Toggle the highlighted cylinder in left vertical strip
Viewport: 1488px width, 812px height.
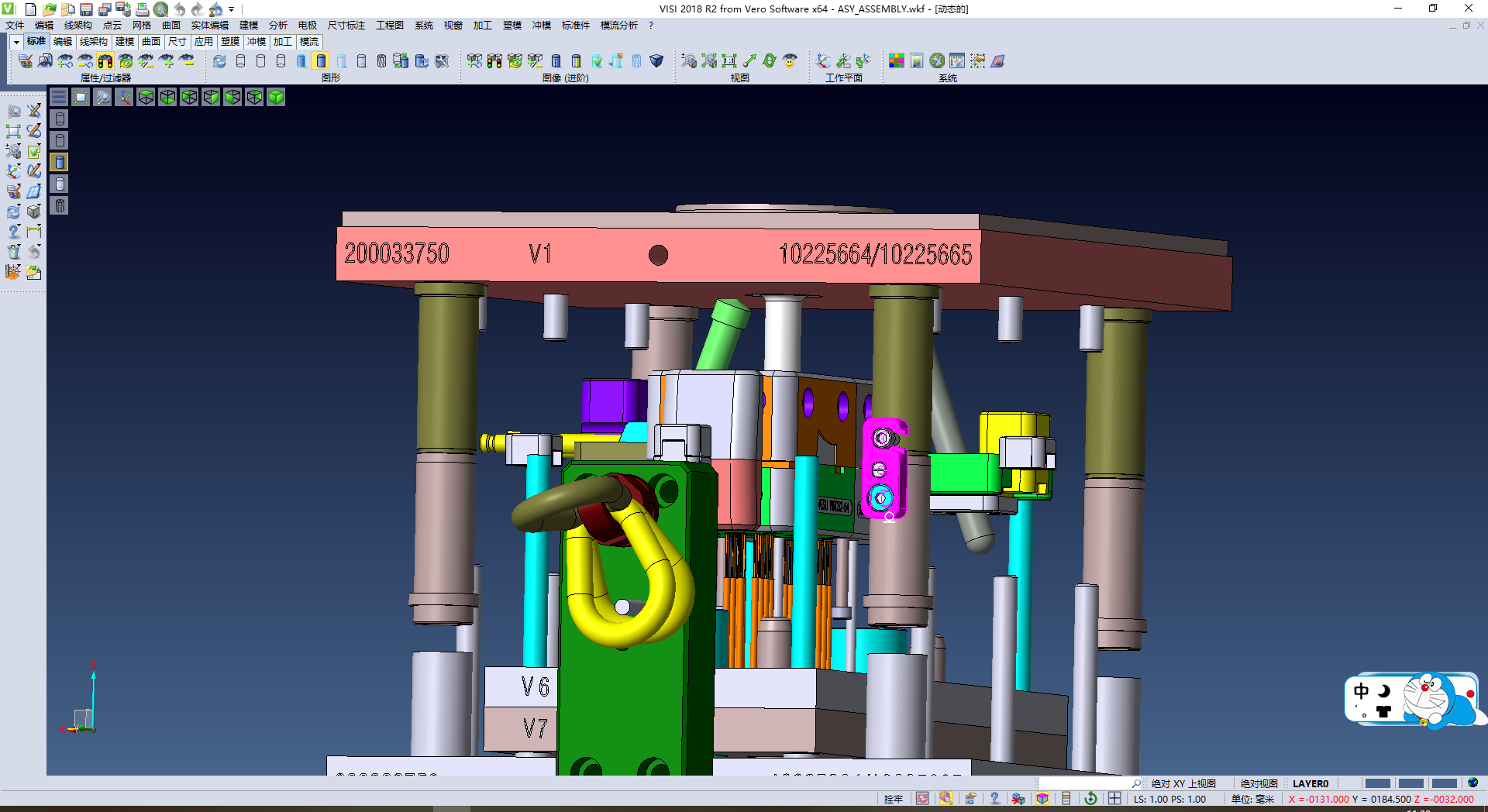[60, 162]
